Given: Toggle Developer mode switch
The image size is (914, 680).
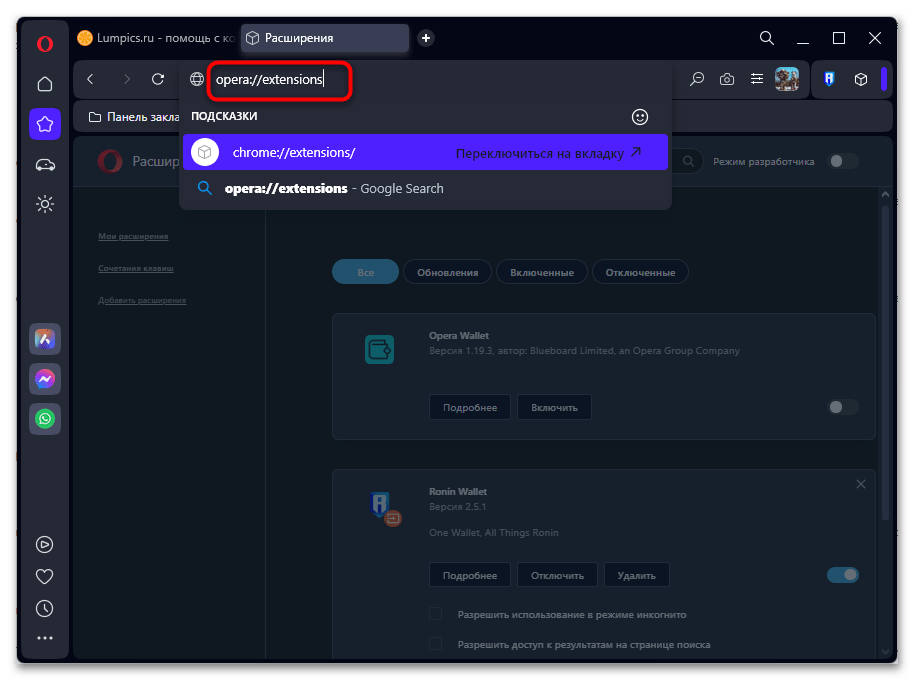Looking at the screenshot, I should [842, 161].
